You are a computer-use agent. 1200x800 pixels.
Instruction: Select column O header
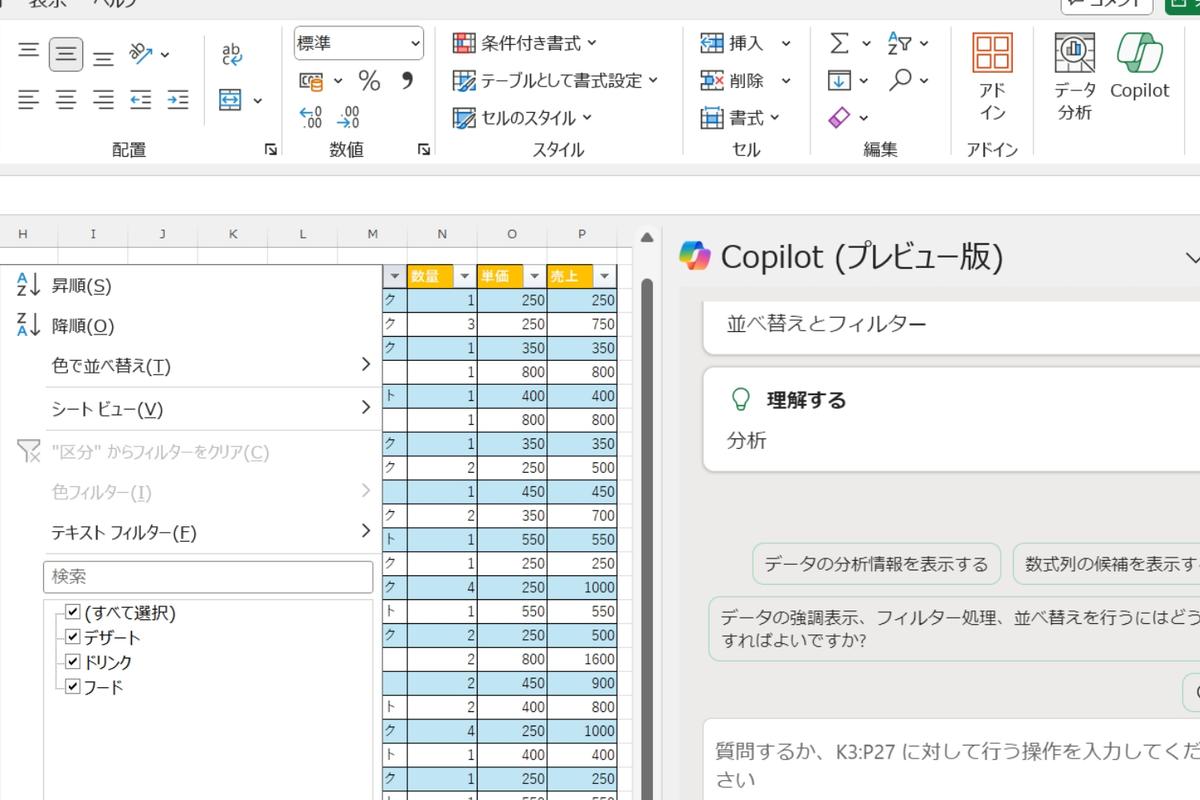click(512, 234)
